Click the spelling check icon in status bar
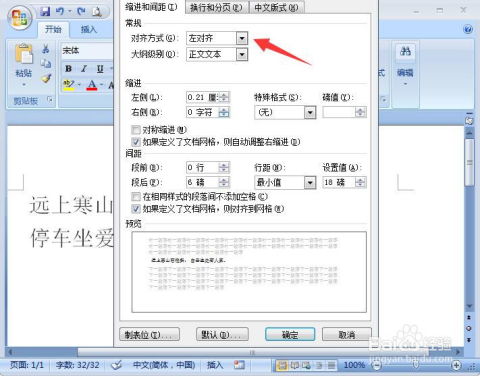 [x=117, y=365]
